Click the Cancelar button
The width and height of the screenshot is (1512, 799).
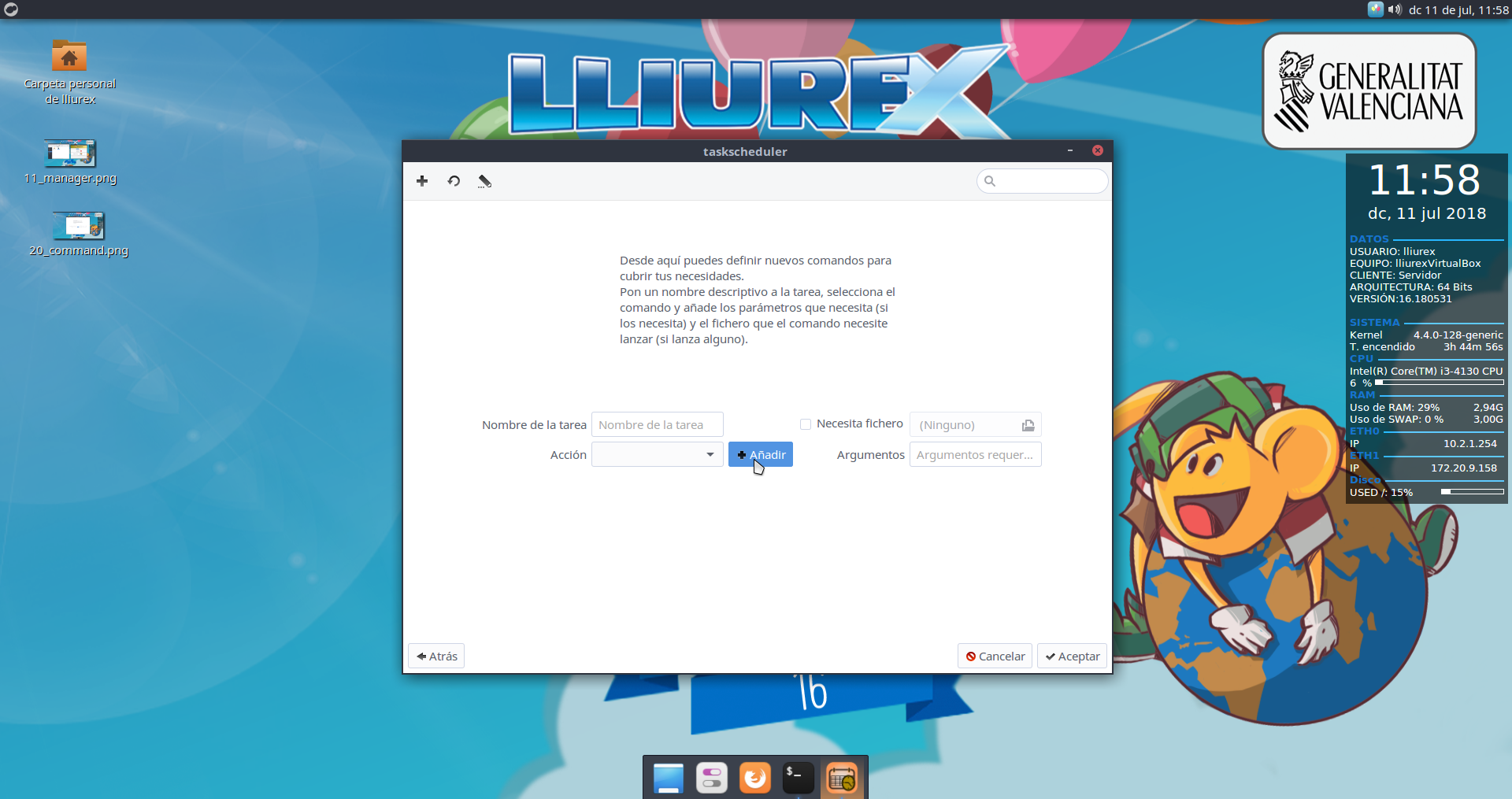[995, 657]
